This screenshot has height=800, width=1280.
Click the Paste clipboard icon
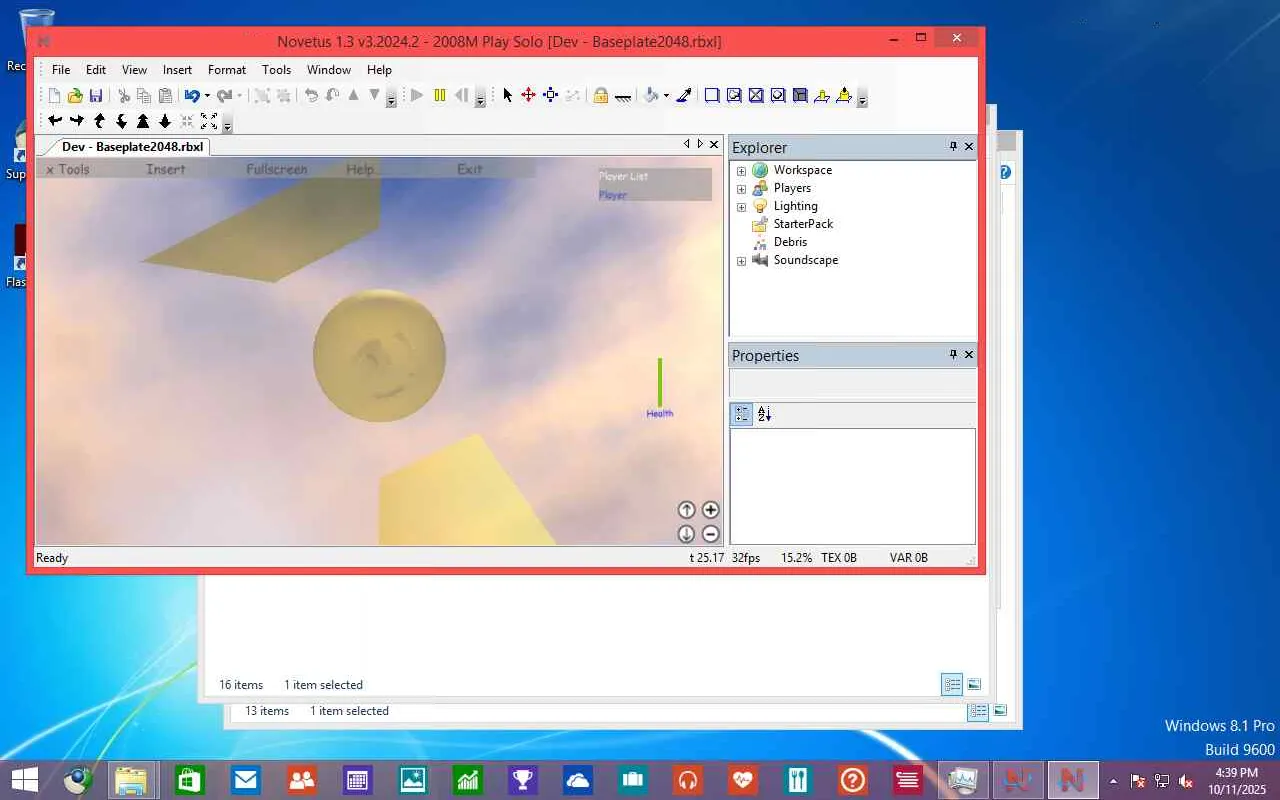(165, 96)
